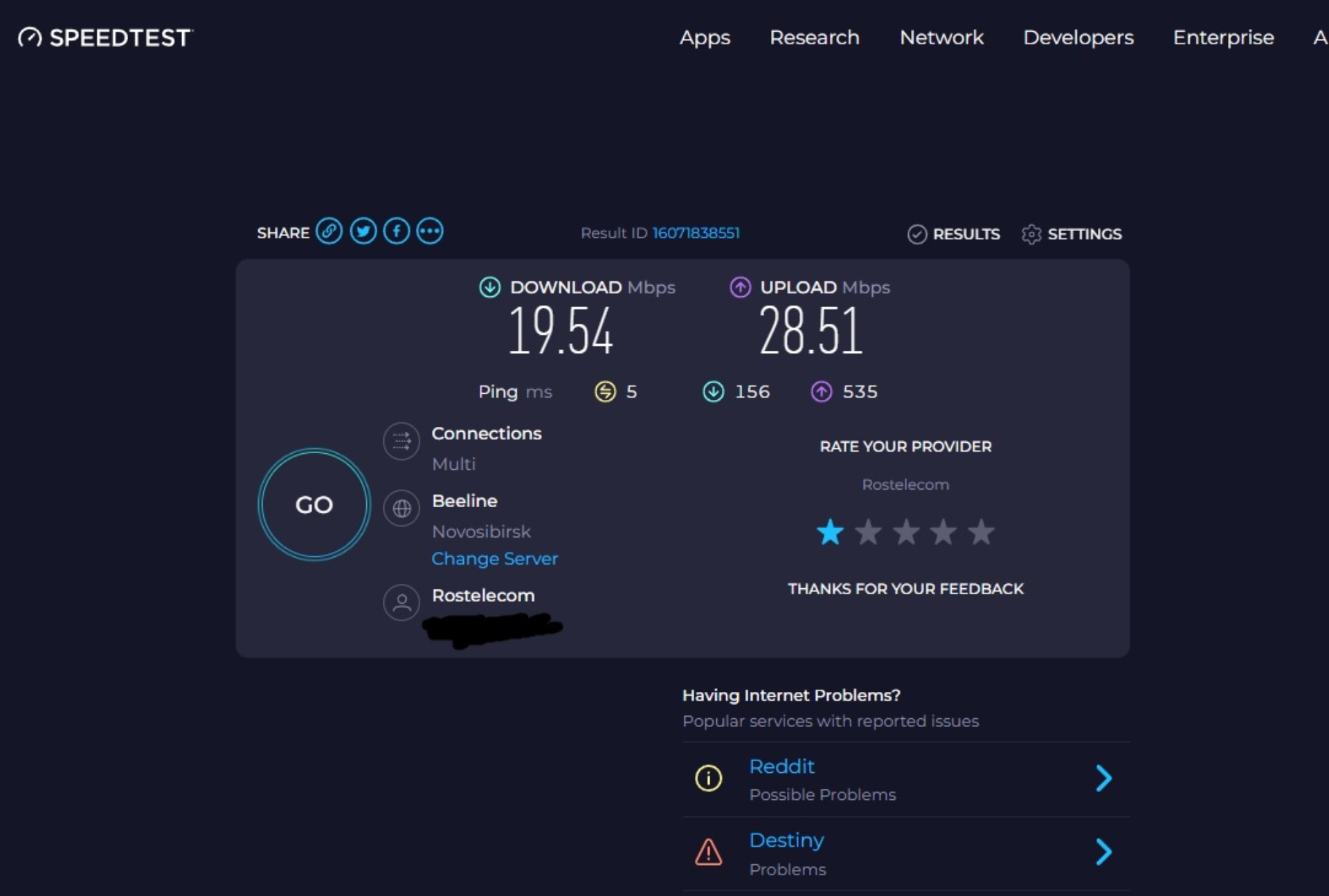Share result on Facebook
Image resolution: width=1329 pixels, height=896 pixels.
tap(397, 231)
